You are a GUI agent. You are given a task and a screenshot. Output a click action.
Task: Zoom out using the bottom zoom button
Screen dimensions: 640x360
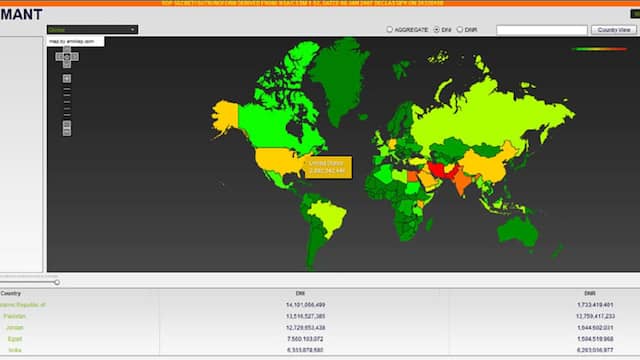[x=67, y=131]
